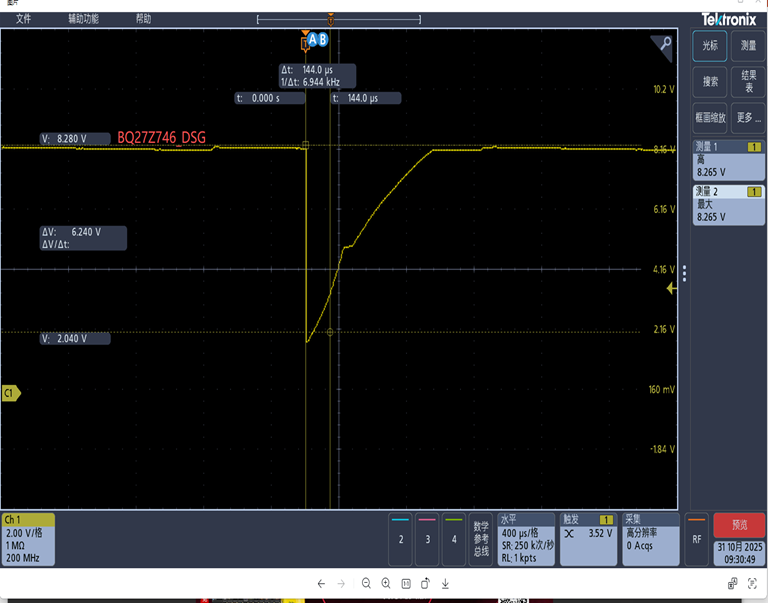768x603 pixels.
Task: Click the t: 0.000 s cursor A readout
Action: (269, 98)
